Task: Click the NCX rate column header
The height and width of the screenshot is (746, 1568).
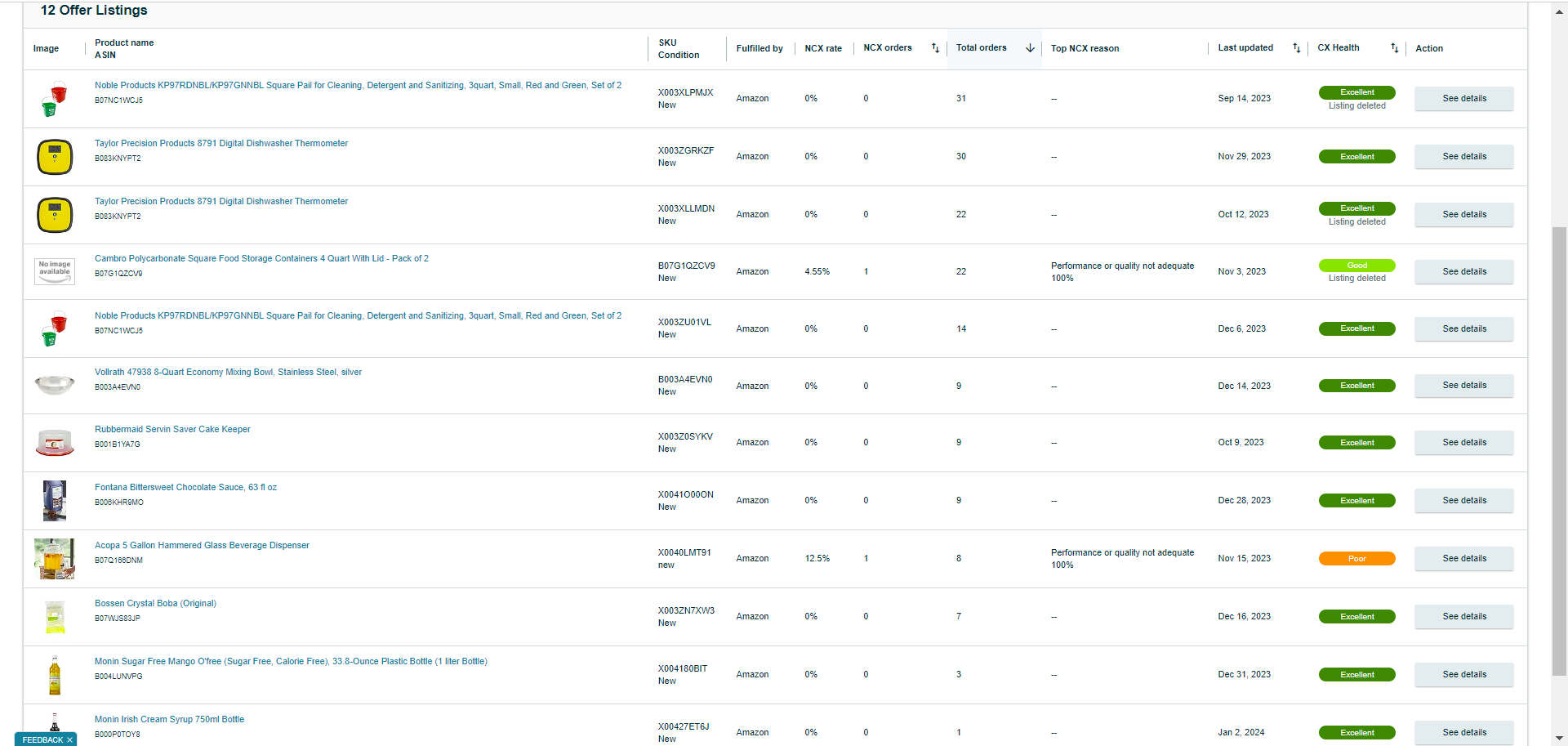Action: (823, 49)
